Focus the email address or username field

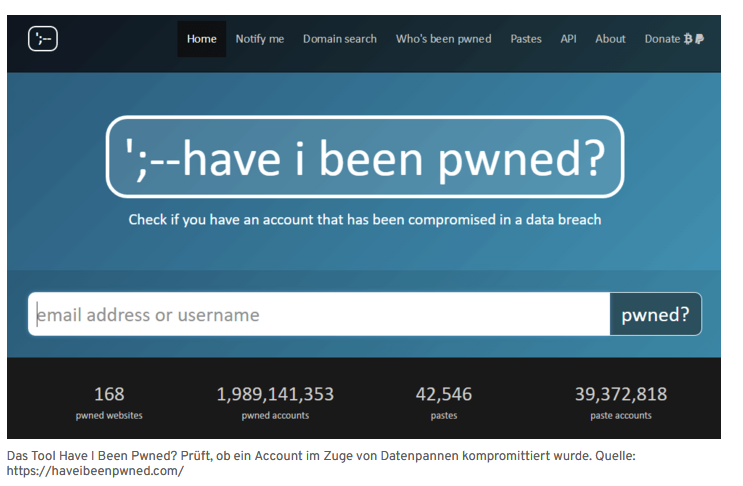319,314
